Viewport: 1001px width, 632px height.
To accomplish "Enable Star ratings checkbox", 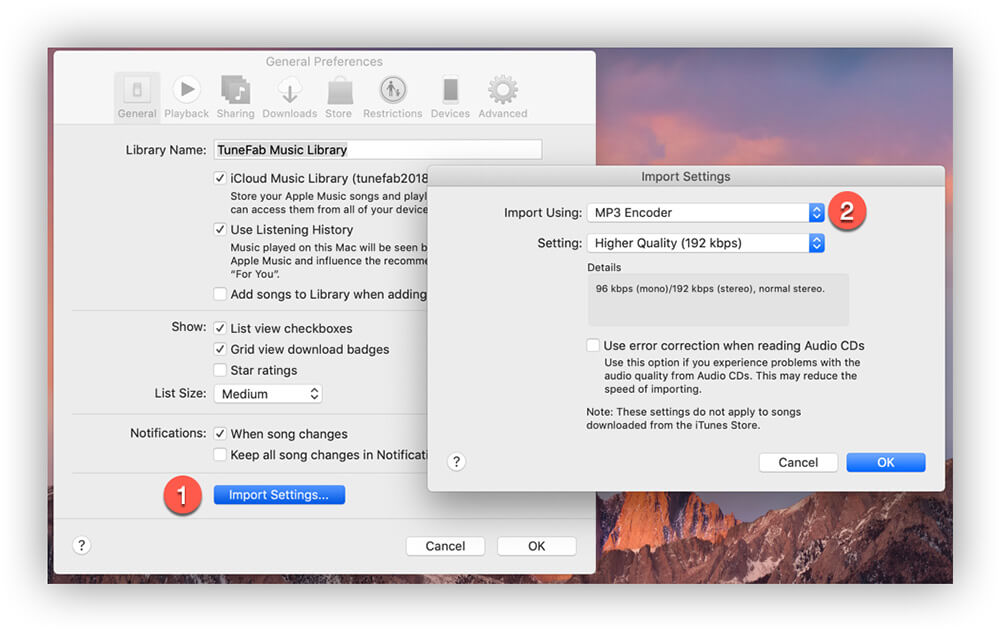I will pos(220,371).
